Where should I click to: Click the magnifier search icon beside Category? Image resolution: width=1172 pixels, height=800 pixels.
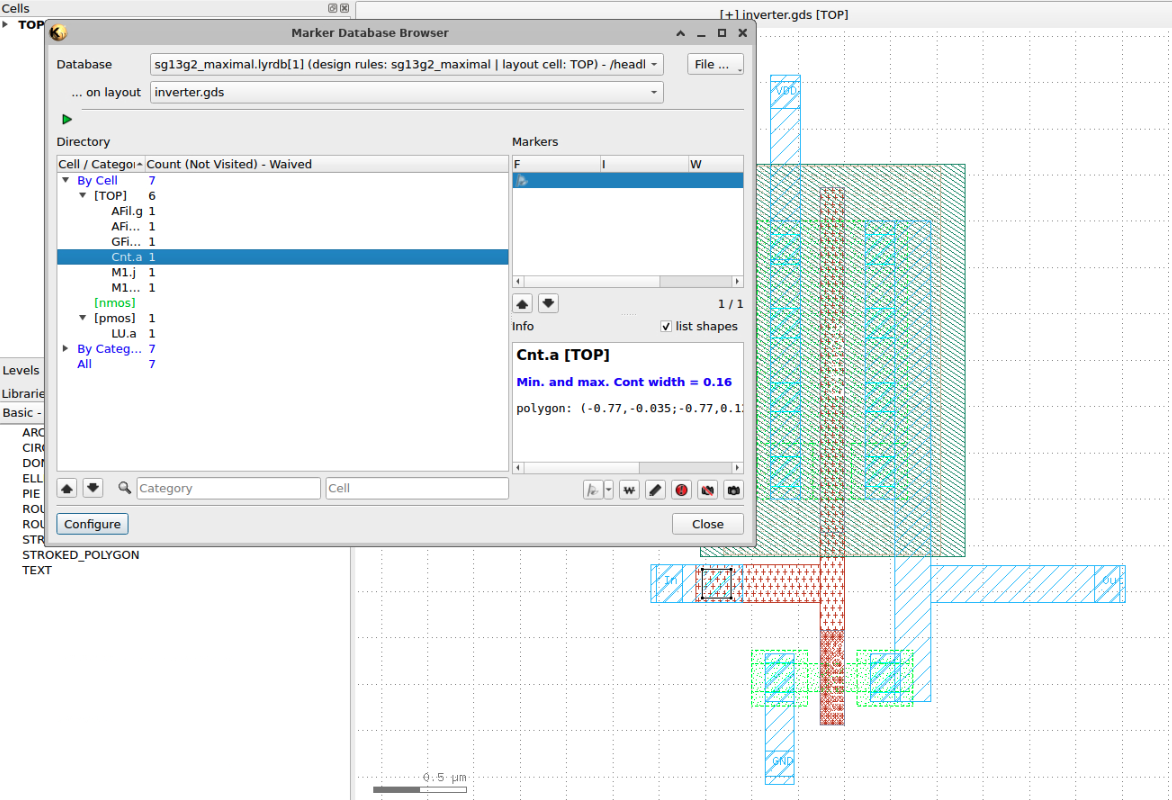pos(124,487)
